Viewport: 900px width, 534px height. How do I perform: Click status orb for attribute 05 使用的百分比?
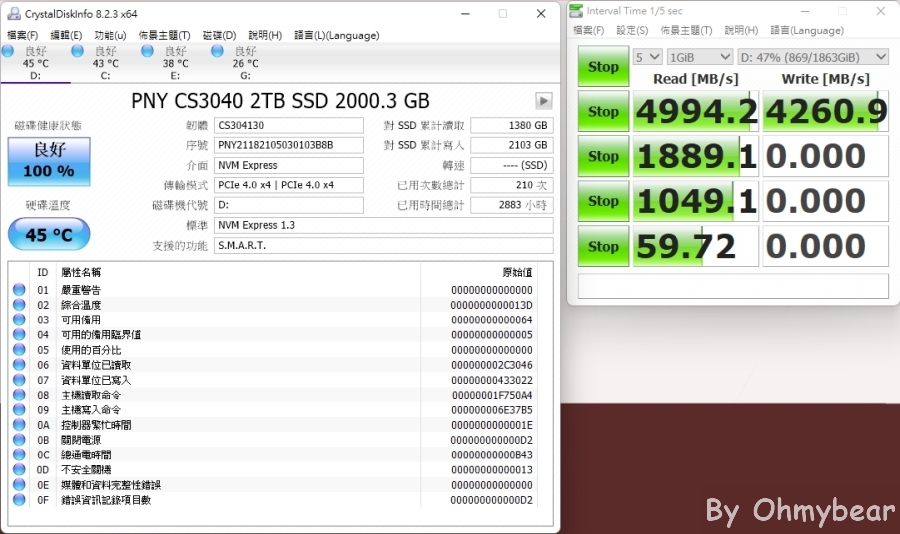(19, 349)
